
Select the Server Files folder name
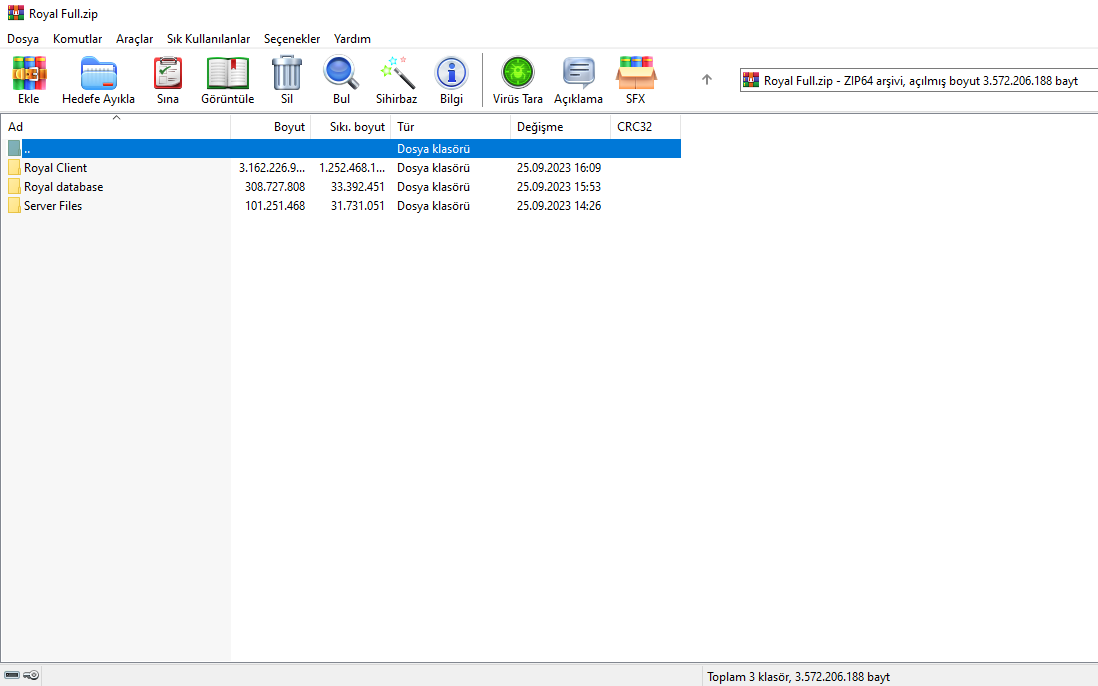[53, 205]
